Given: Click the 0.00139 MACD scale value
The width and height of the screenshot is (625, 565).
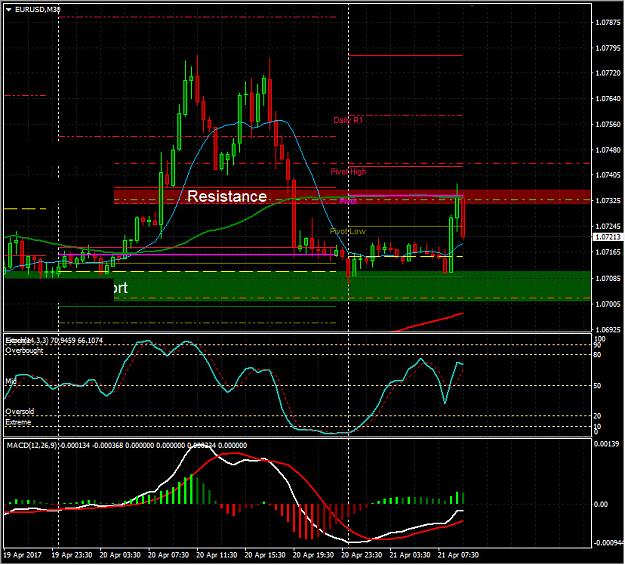Looking at the screenshot, I should (x=606, y=444).
